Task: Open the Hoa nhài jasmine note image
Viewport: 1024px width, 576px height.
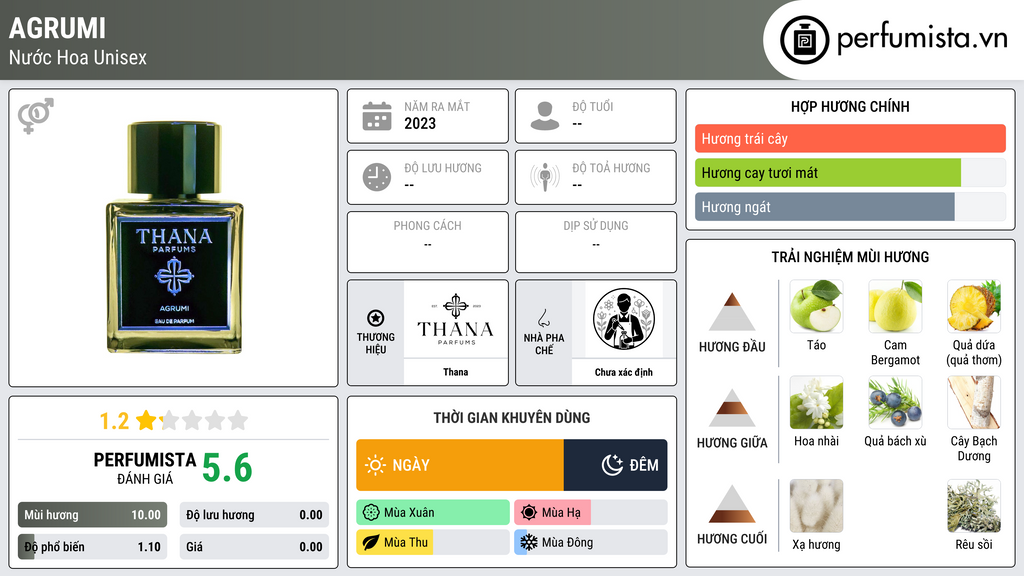Action: [x=816, y=402]
